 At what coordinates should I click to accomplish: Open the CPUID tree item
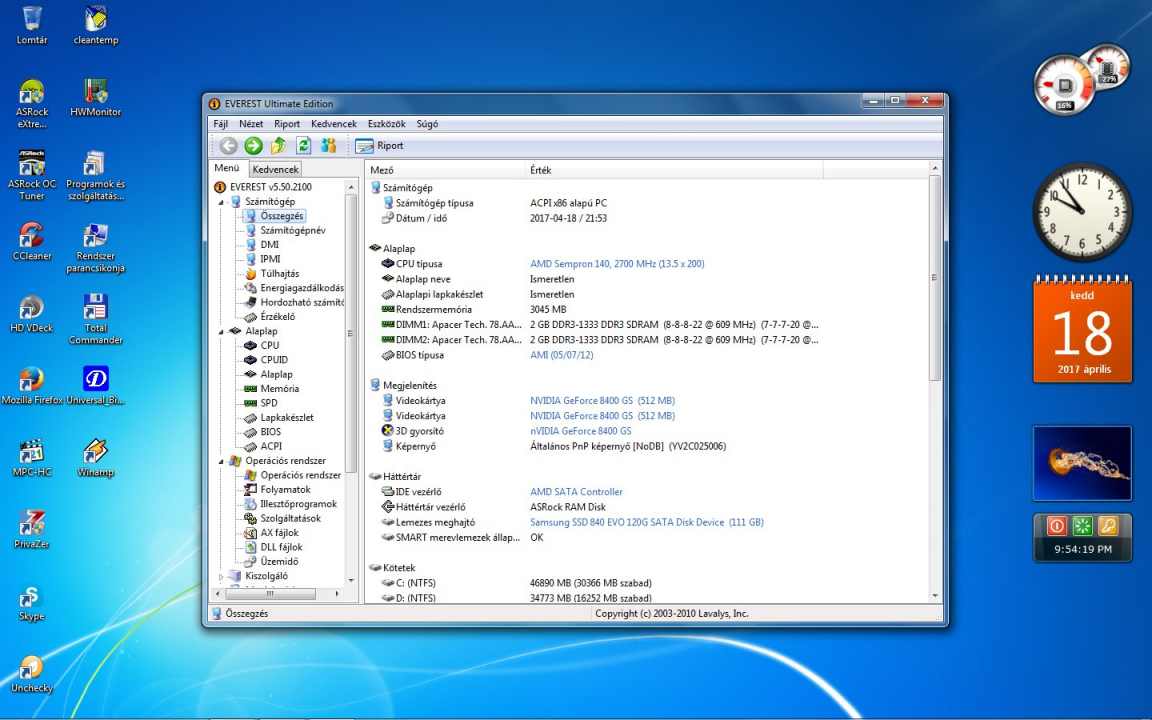(x=274, y=360)
